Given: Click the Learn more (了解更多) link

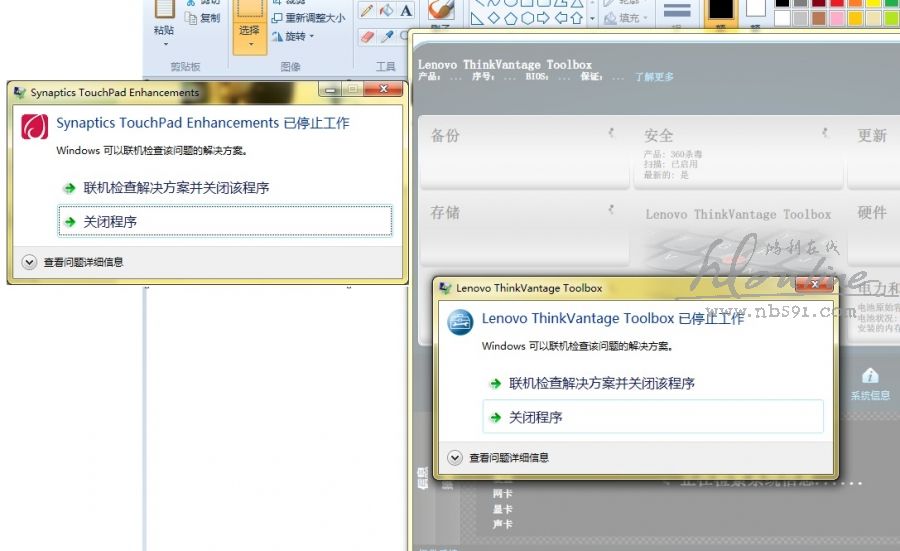Looking at the screenshot, I should pyautogui.click(x=654, y=77).
